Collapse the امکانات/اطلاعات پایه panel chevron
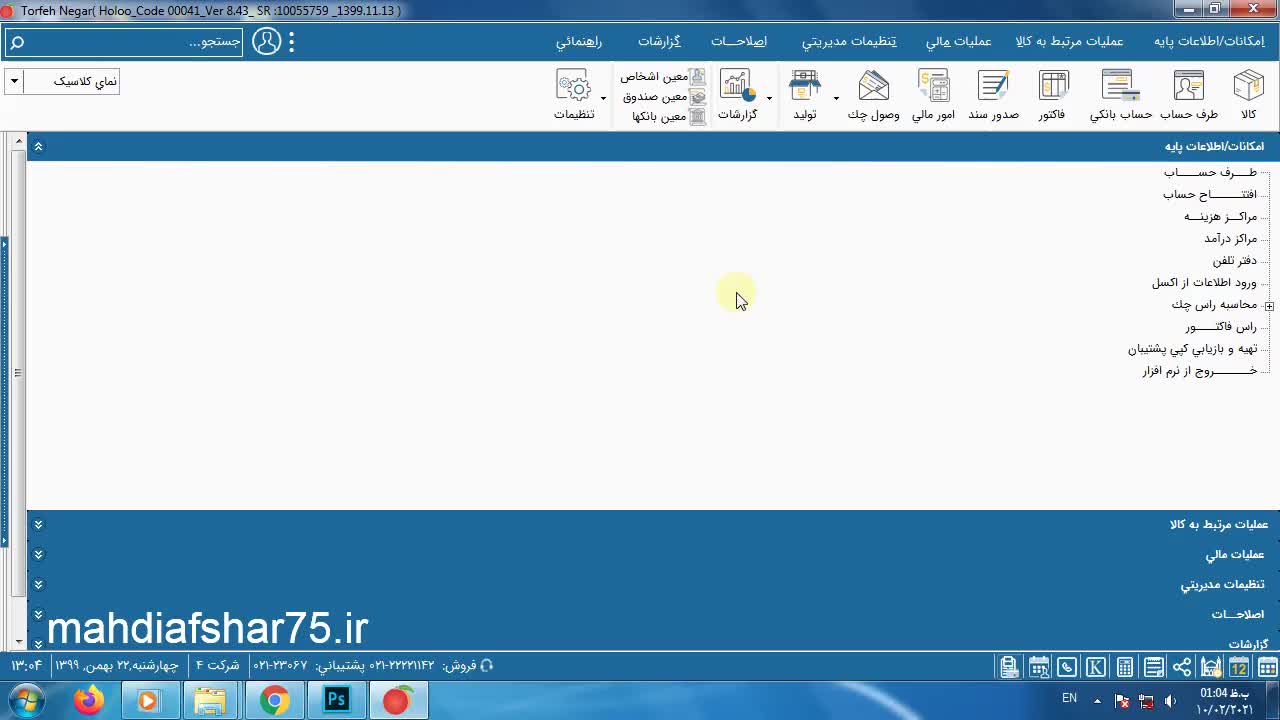 38,147
